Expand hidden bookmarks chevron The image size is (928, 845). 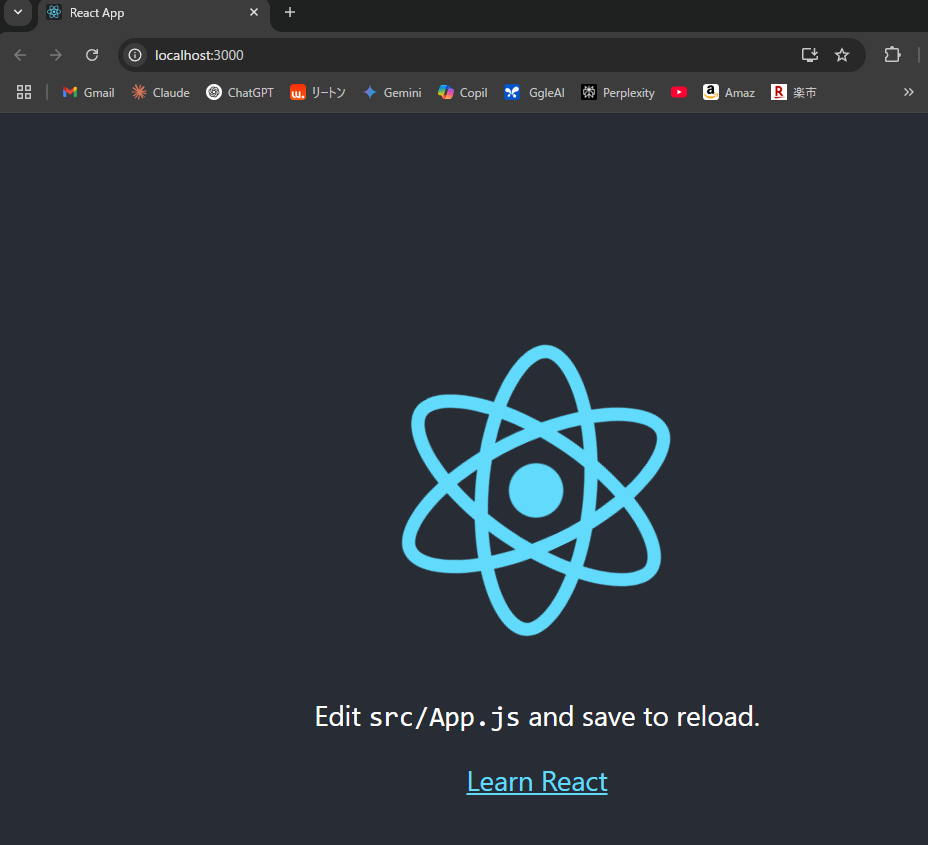coord(908,92)
